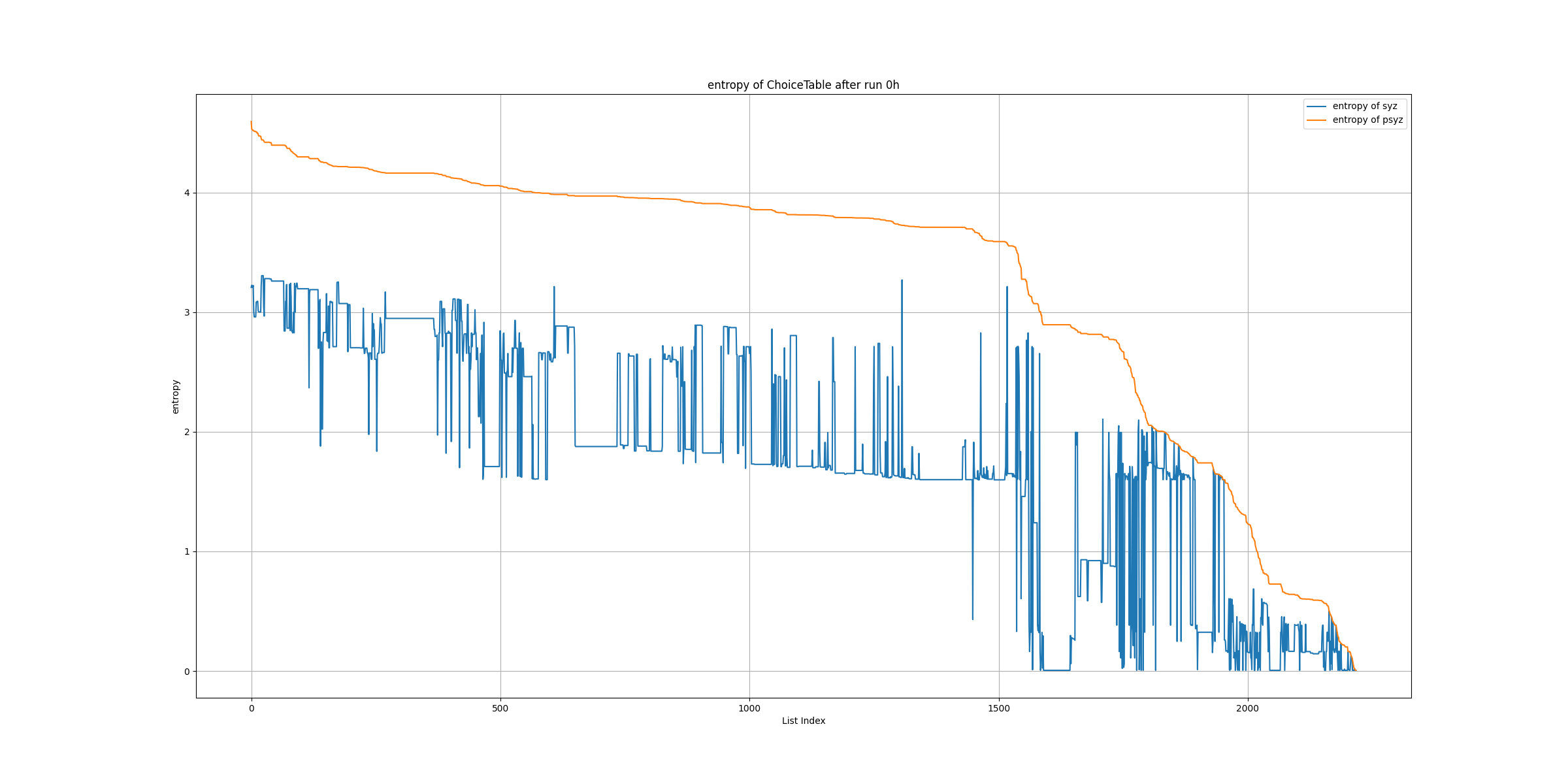Viewport: 1568px width, 784px height.
Task: Click the x-axis tick label 500
Action: pos(500,708)
